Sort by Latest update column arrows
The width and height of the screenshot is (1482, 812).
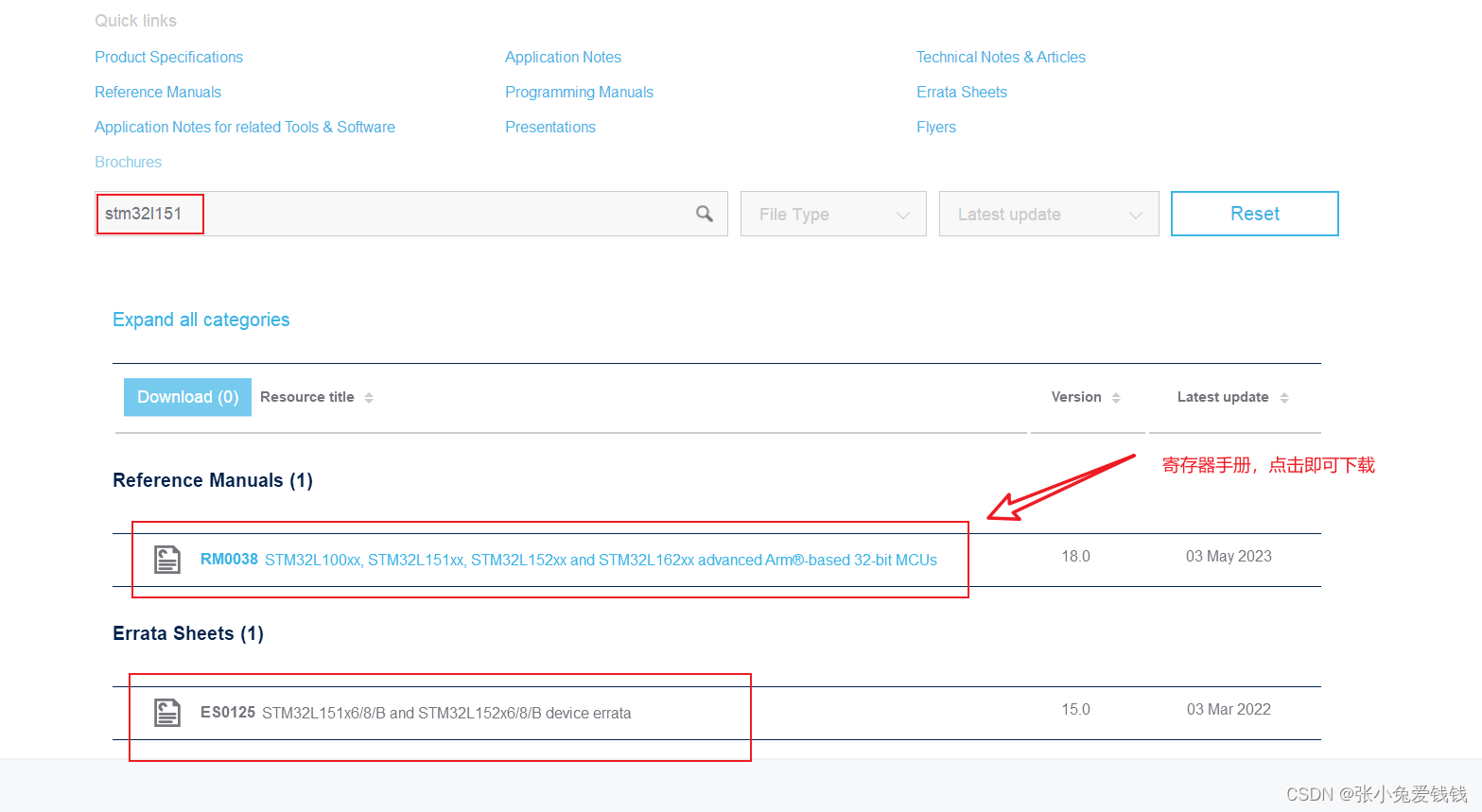pyautogui.click(x=1284, y=398)
